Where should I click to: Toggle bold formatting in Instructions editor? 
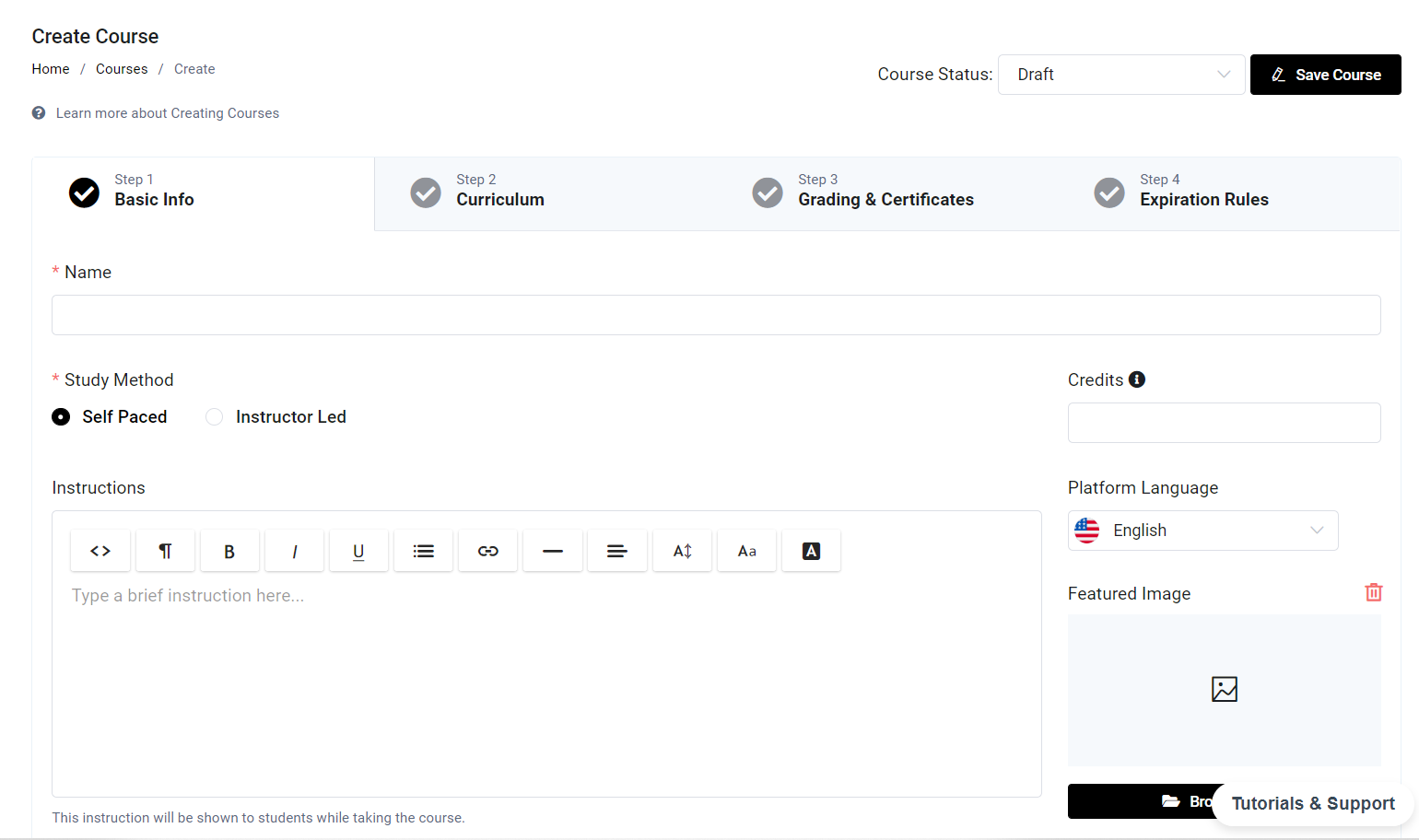[x=229, y=551]
